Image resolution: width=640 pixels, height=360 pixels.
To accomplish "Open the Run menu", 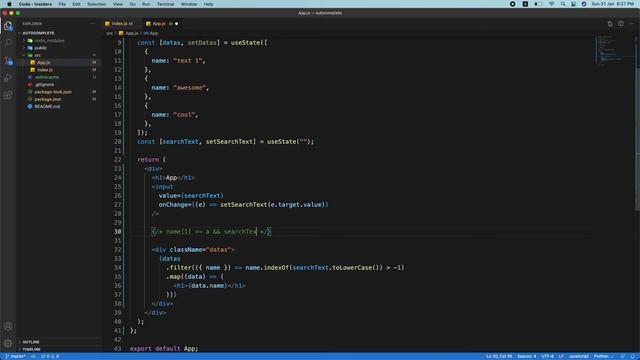I will [x=146, y=4].
